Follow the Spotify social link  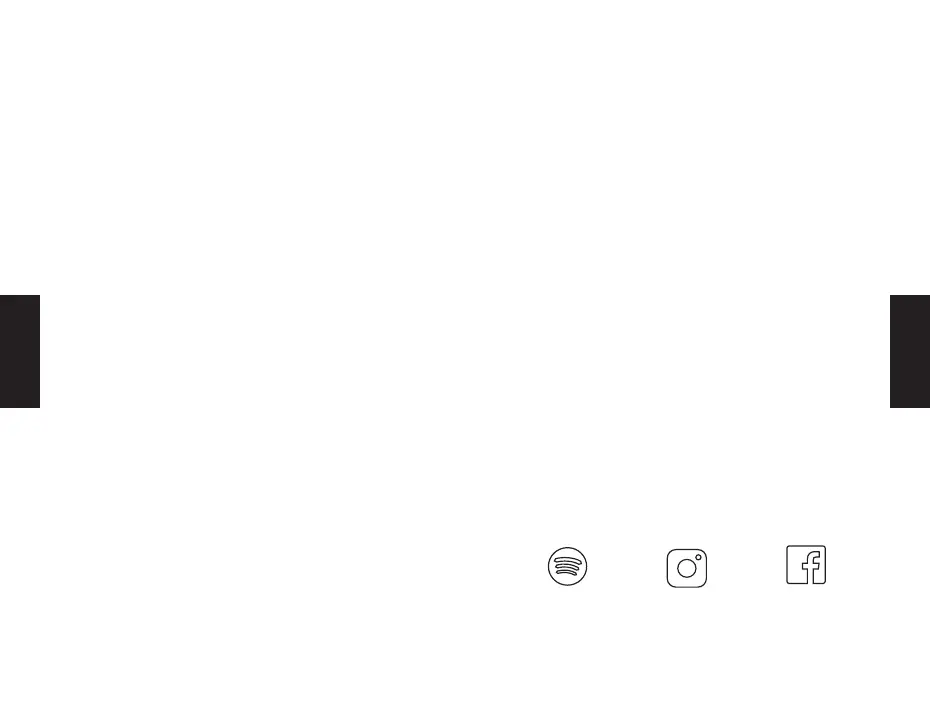point(567,567)
